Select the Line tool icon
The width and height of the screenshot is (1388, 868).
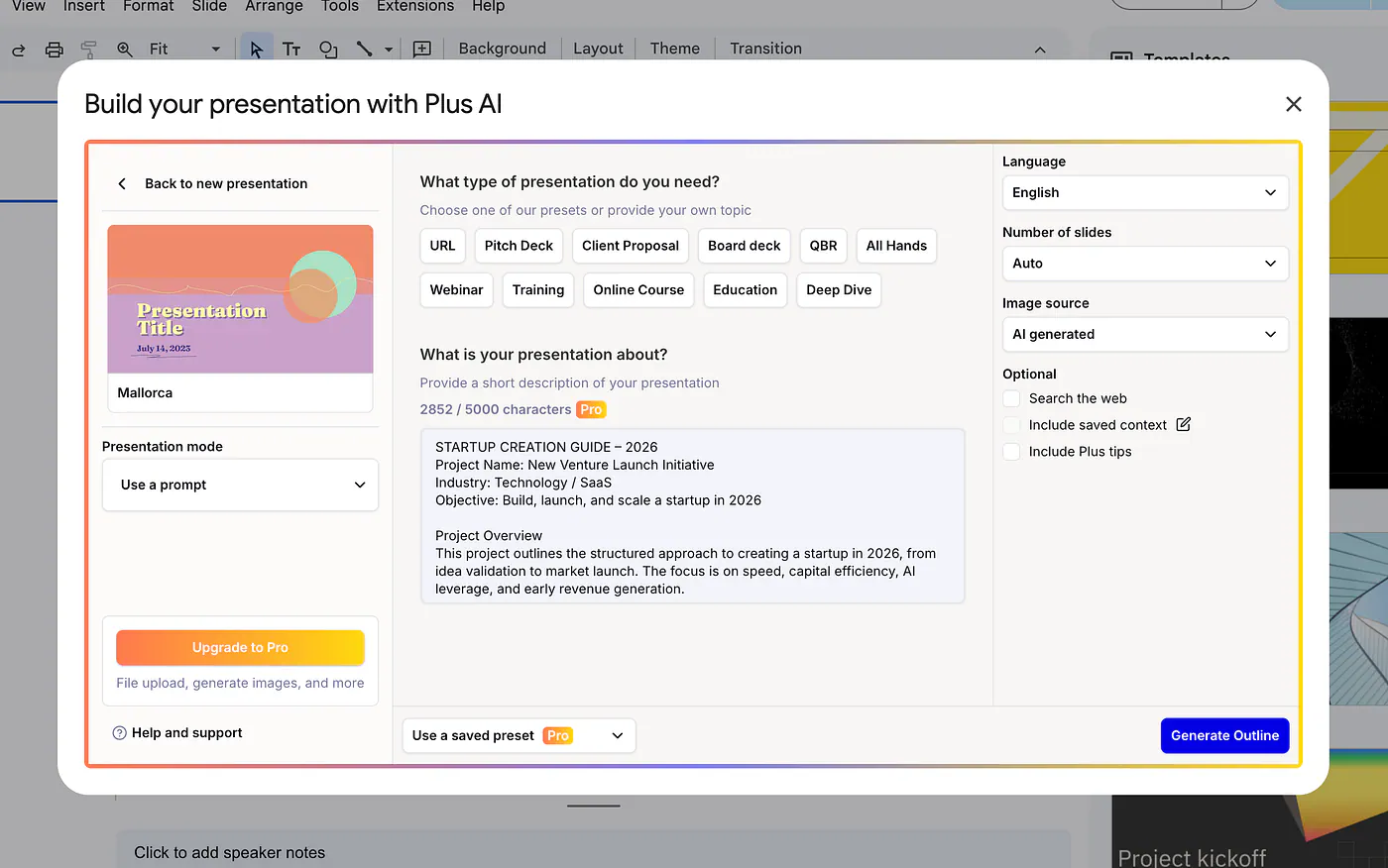(x=365, y=50)
